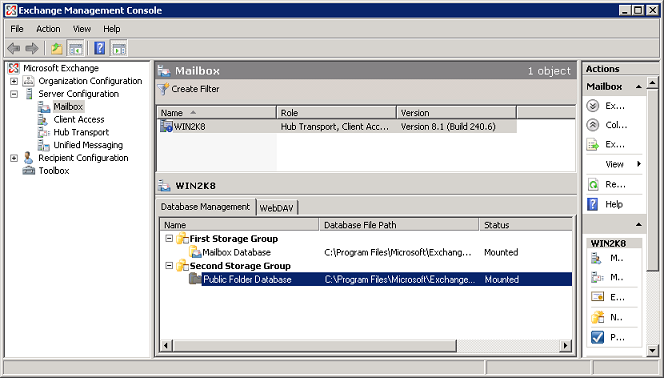Viewport: 665px width, 379px height.
Task: Click the blue checkmark Properties action icon
Action: [x=597, y=337]
